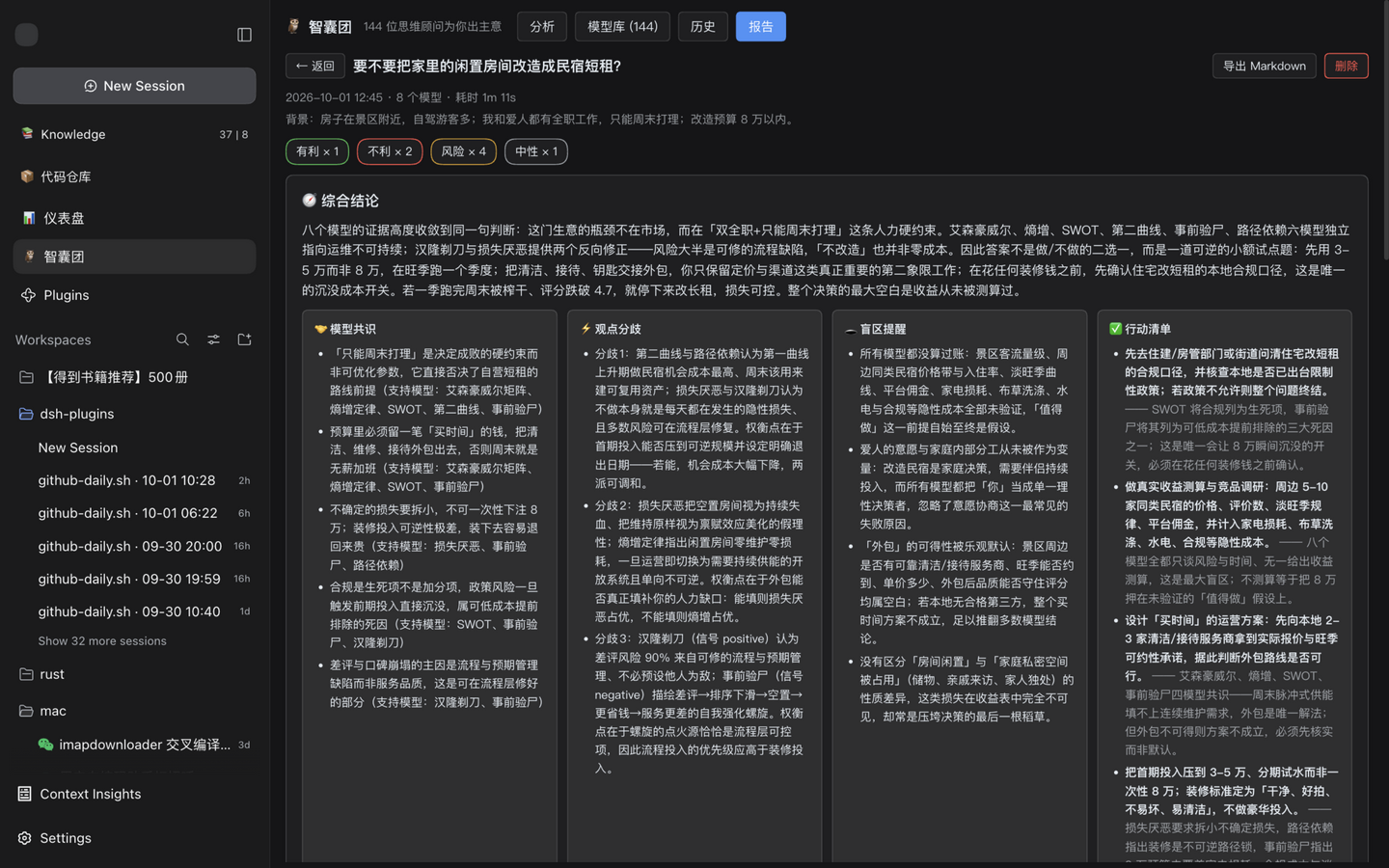Open session github-daily.sh · 10-01 06:22
Image resolution: width=1389 pixels, height=868 pixels.
tap(134, 513)
